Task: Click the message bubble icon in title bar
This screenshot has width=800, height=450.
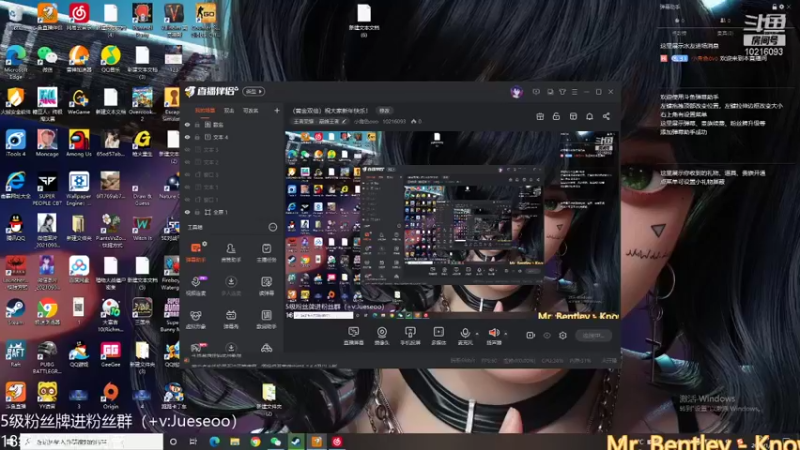Action: 536,92
